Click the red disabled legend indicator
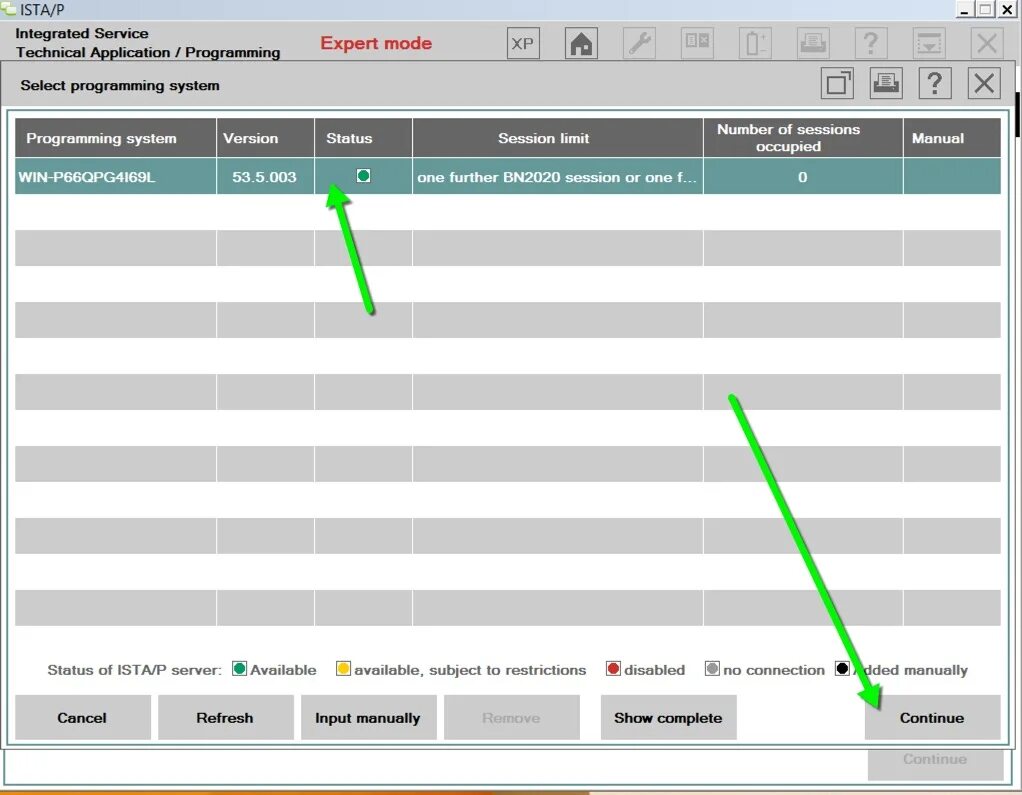Viewport: 1022px width, 795px height. click(x=613, y=669)
